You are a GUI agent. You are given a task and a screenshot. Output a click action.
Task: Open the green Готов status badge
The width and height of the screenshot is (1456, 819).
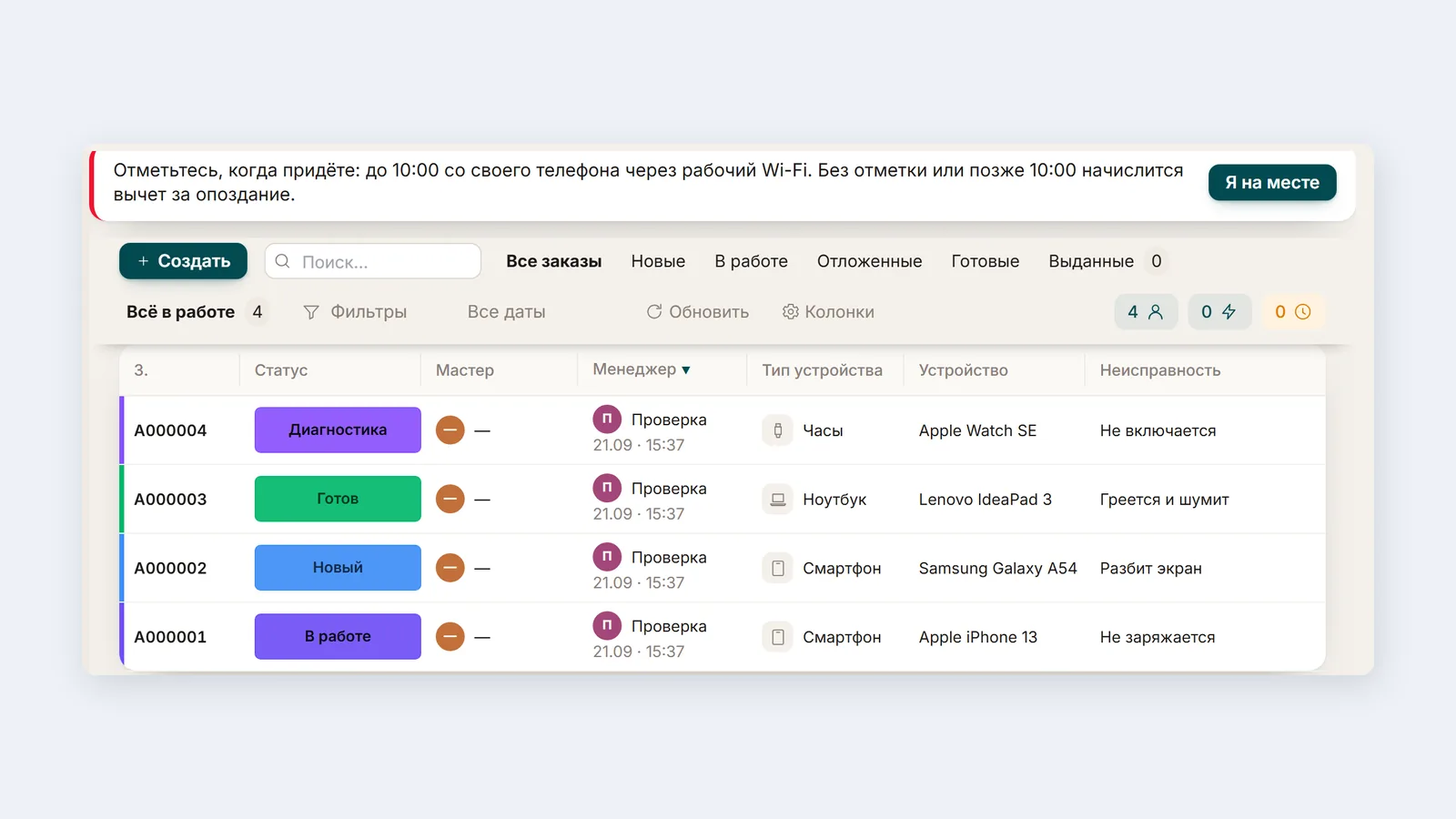click(x=338, y=499)
